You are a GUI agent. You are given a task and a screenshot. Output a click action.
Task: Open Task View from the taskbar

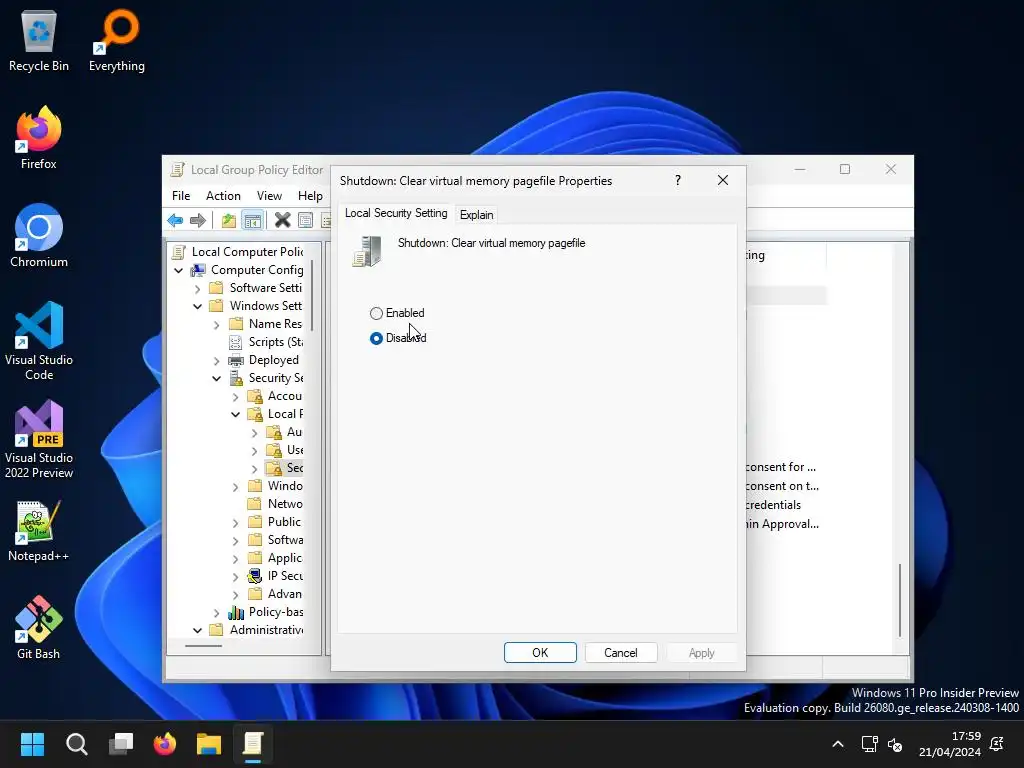click(121, 744)
